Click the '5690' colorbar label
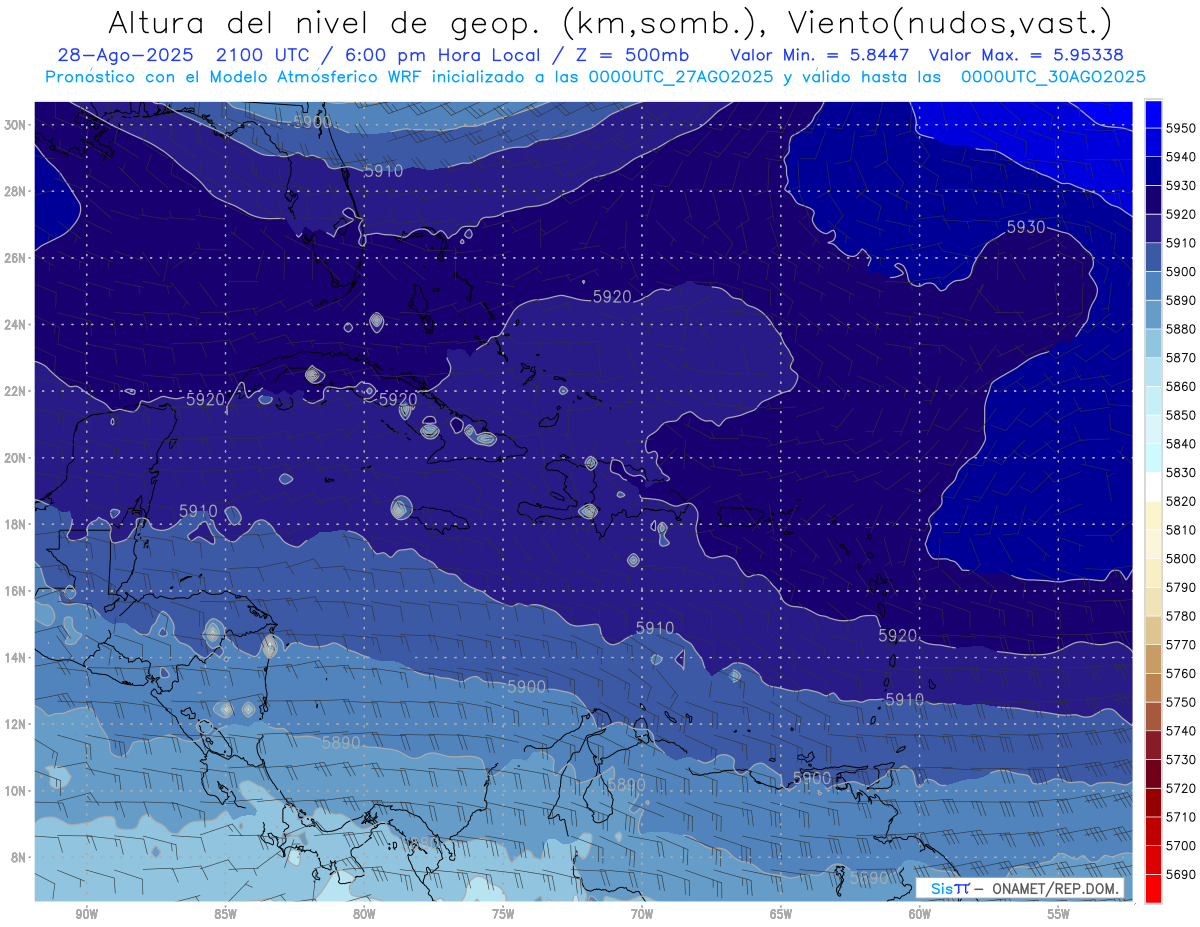Viewport: 1200px width, 927px height. tap(1180, 874)
